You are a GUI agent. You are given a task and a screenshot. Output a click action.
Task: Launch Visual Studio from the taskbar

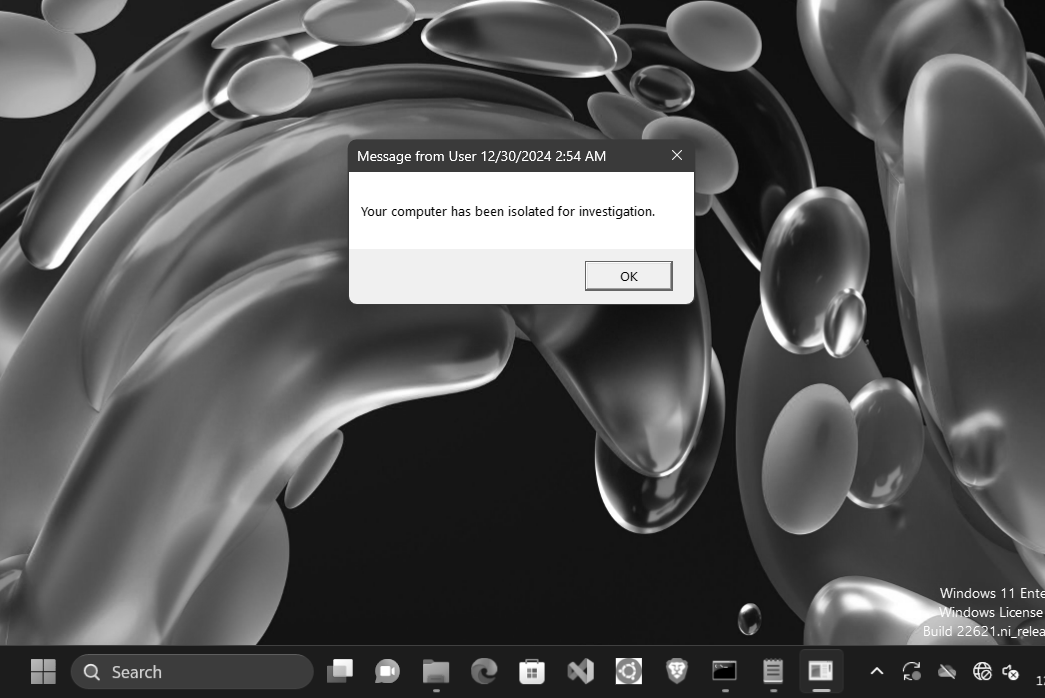coord(579,671)
